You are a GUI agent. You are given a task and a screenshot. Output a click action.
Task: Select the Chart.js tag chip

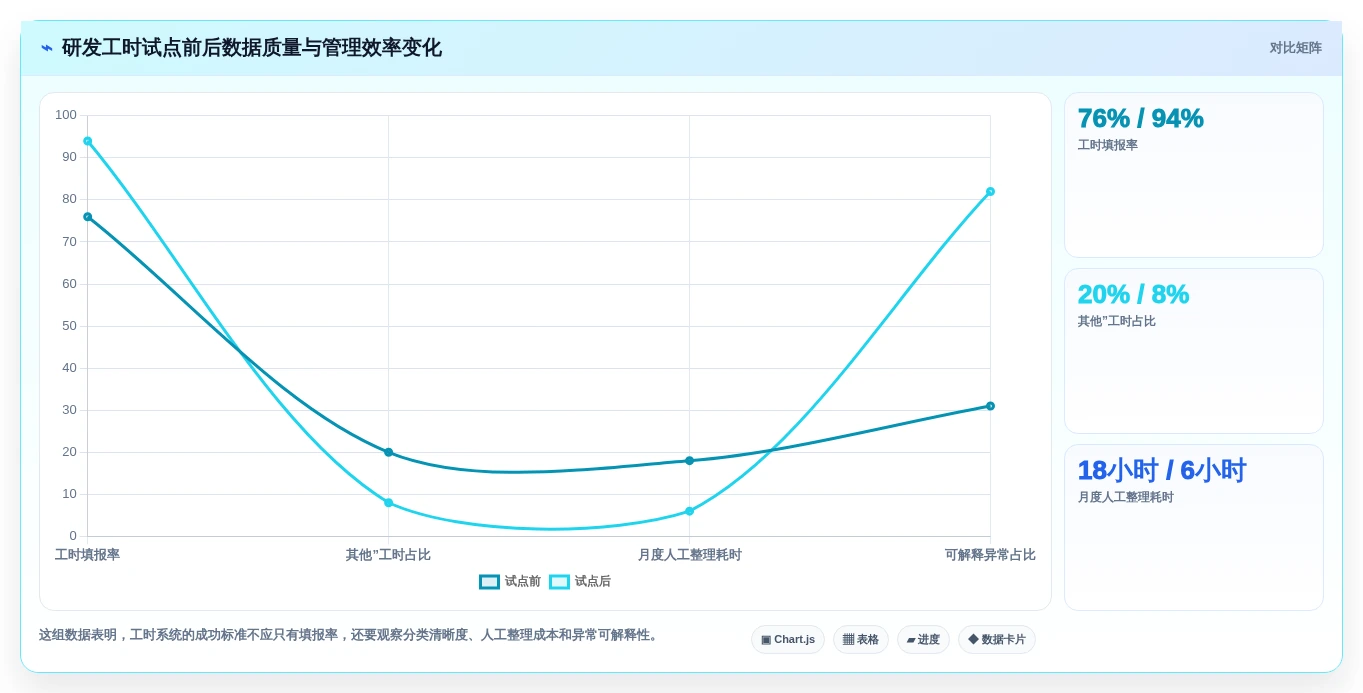(x=788, y=639)
